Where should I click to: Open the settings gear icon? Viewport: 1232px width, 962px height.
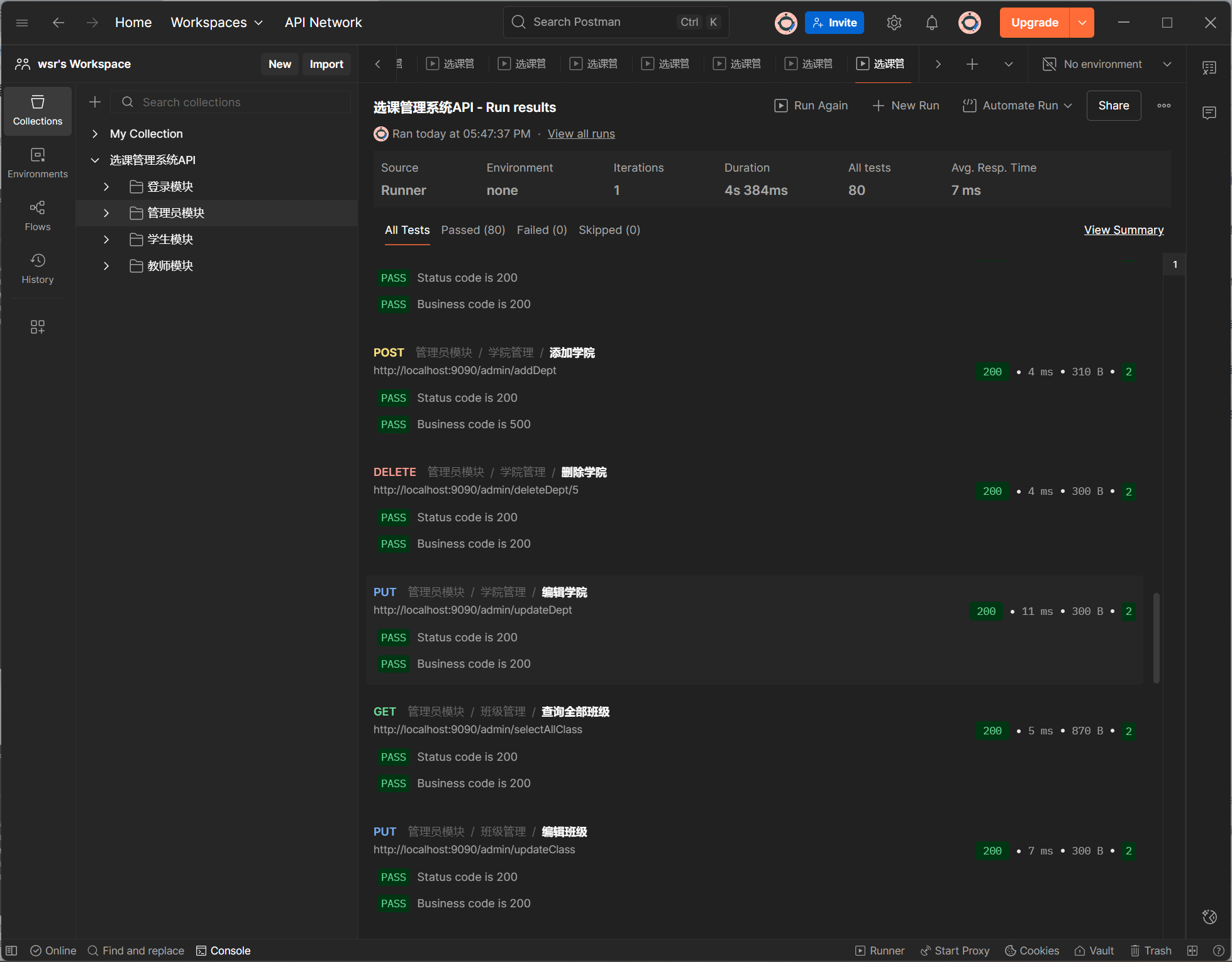coord(894,23)
